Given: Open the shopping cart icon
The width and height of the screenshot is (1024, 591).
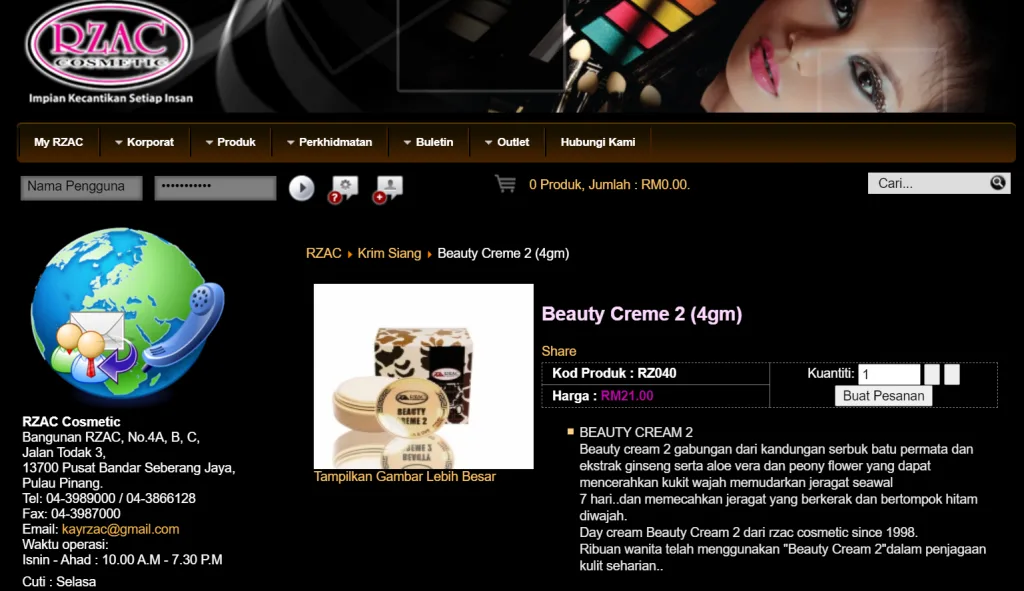Looking at the screenshot, I should tap(505, 184).
